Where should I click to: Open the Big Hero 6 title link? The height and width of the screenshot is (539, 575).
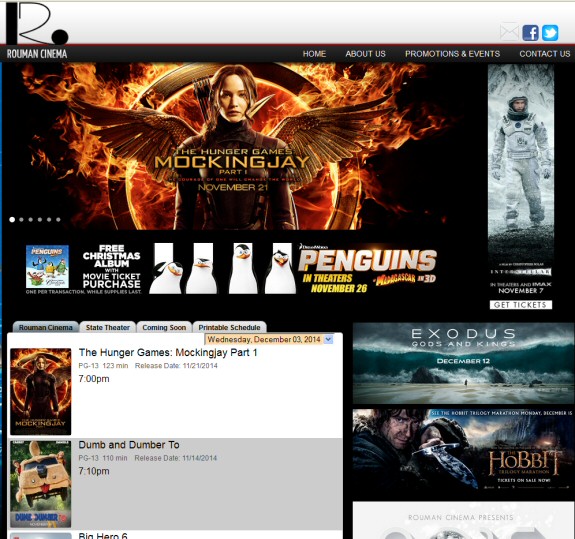(103, 536)
